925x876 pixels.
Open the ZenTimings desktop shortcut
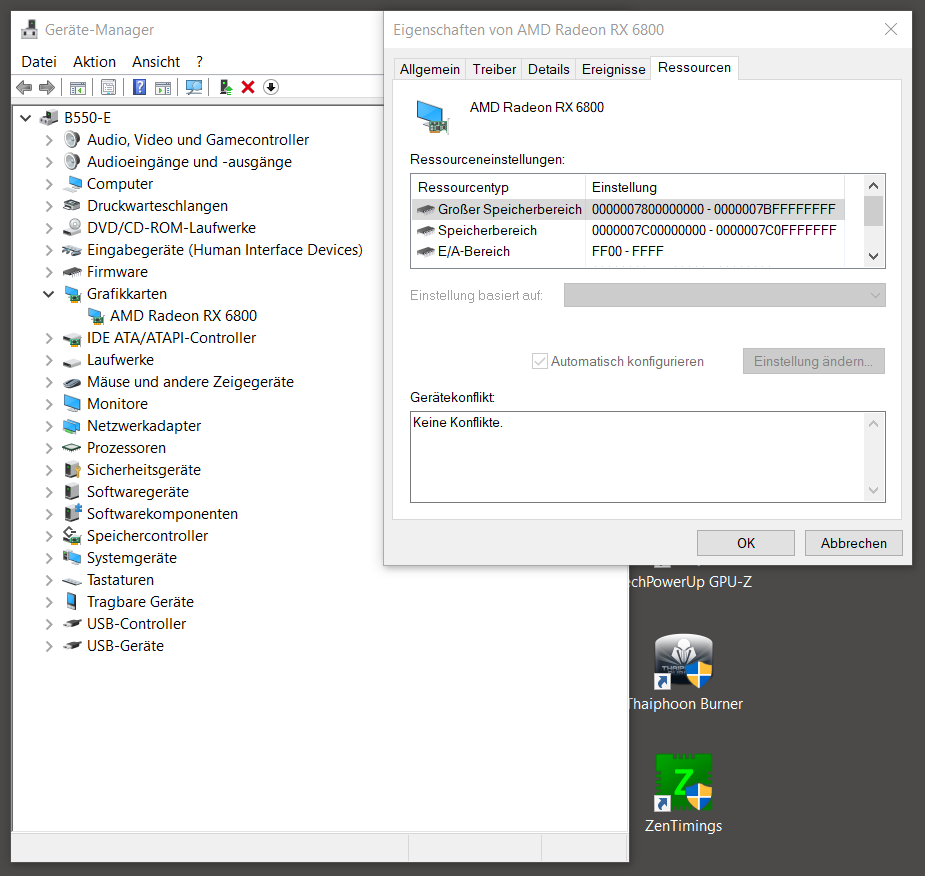pos(684,793)
